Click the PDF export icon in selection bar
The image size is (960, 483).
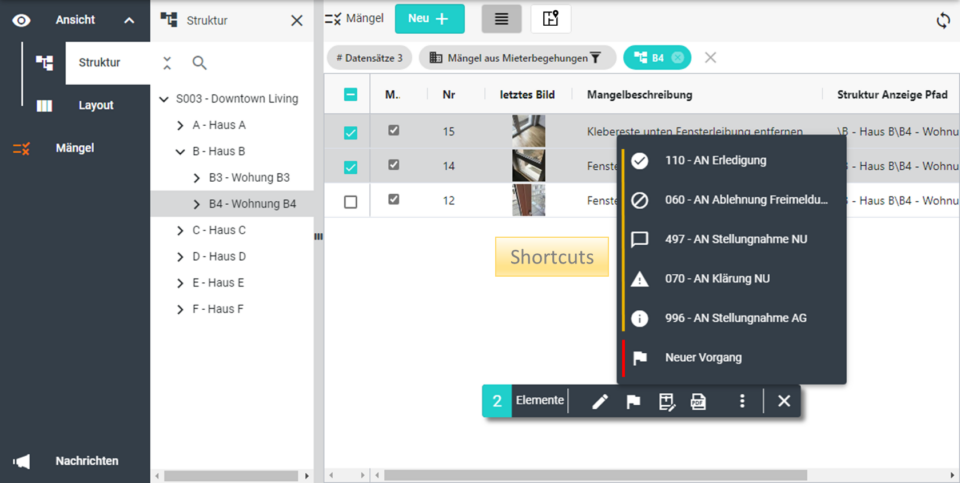pos(698,401)
